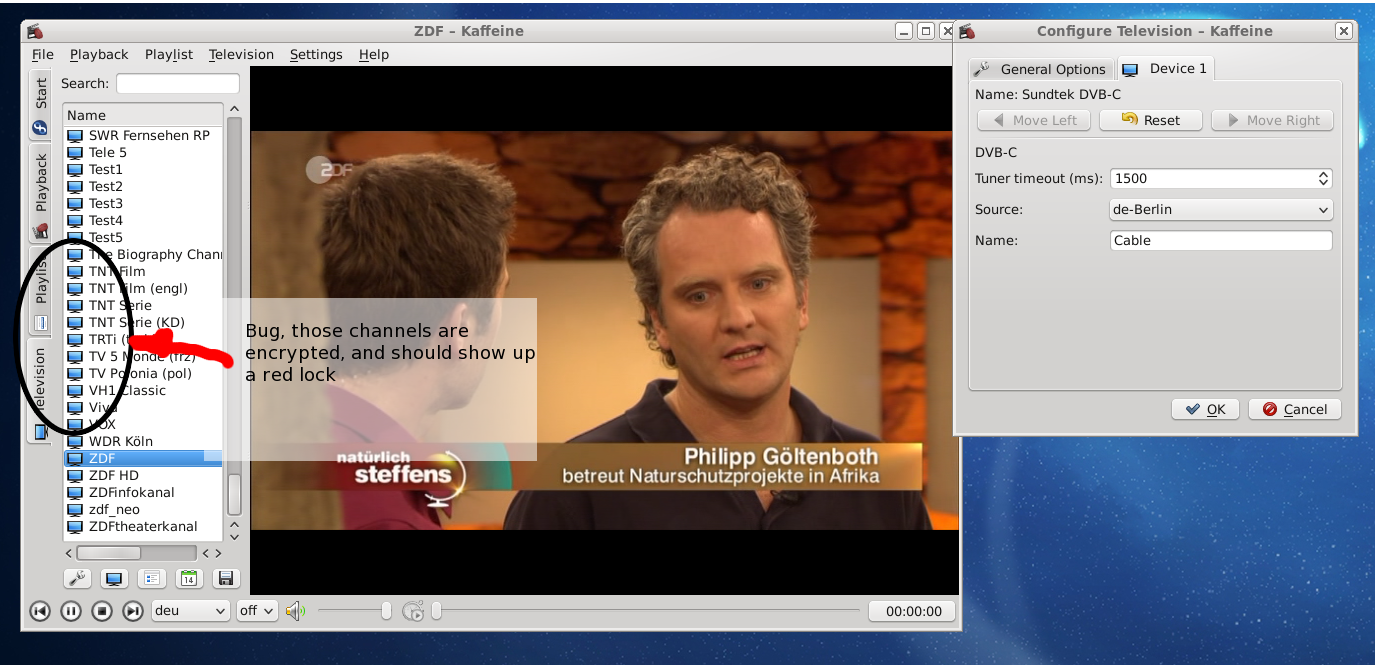Image resolution: width=1378 pixels, height=665 pixels.
Task: Open the program guide calendar icon
Action: click(189, 578)
